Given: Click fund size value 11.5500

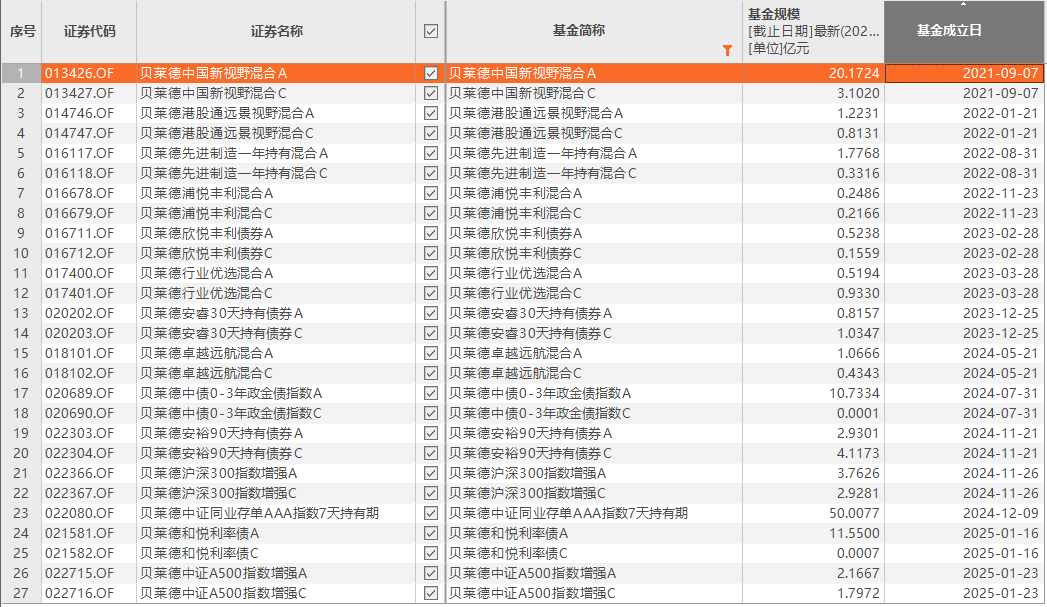Looking at the screenshot, I should pos(854,534).
